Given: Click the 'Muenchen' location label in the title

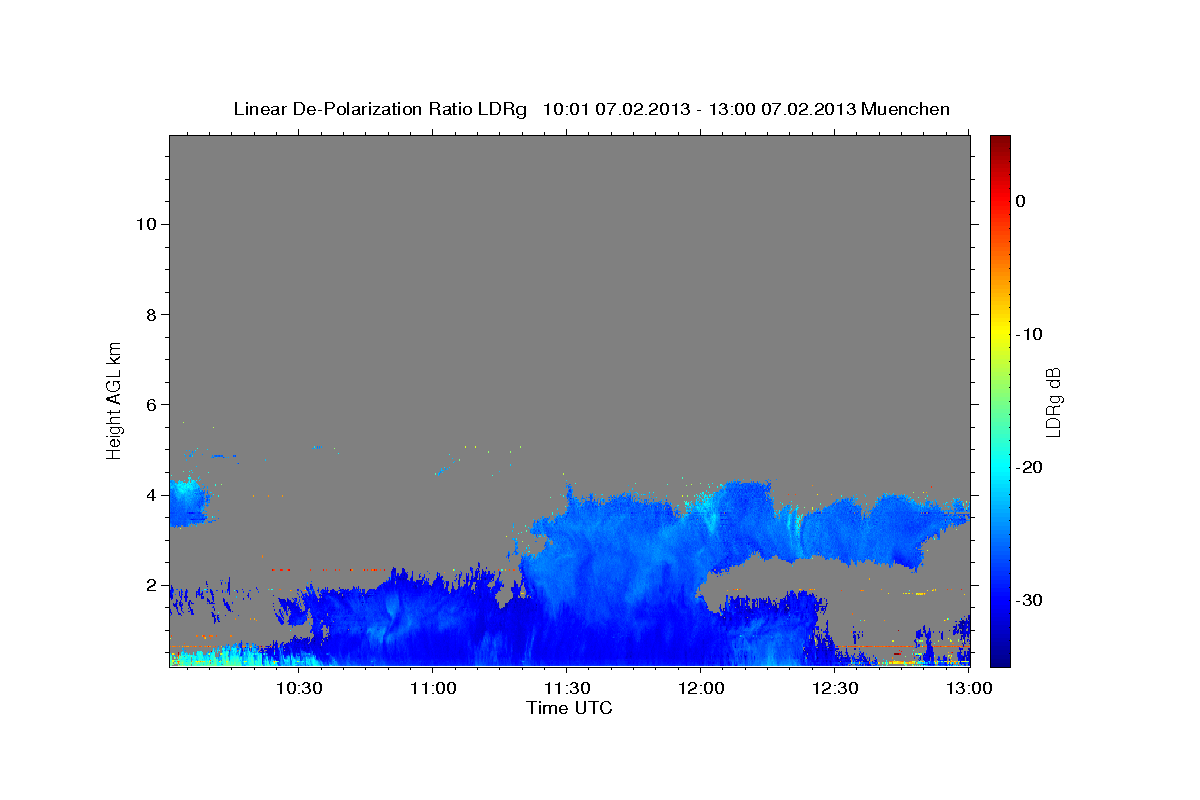Looking at the screenshot, I should [905, 109].
